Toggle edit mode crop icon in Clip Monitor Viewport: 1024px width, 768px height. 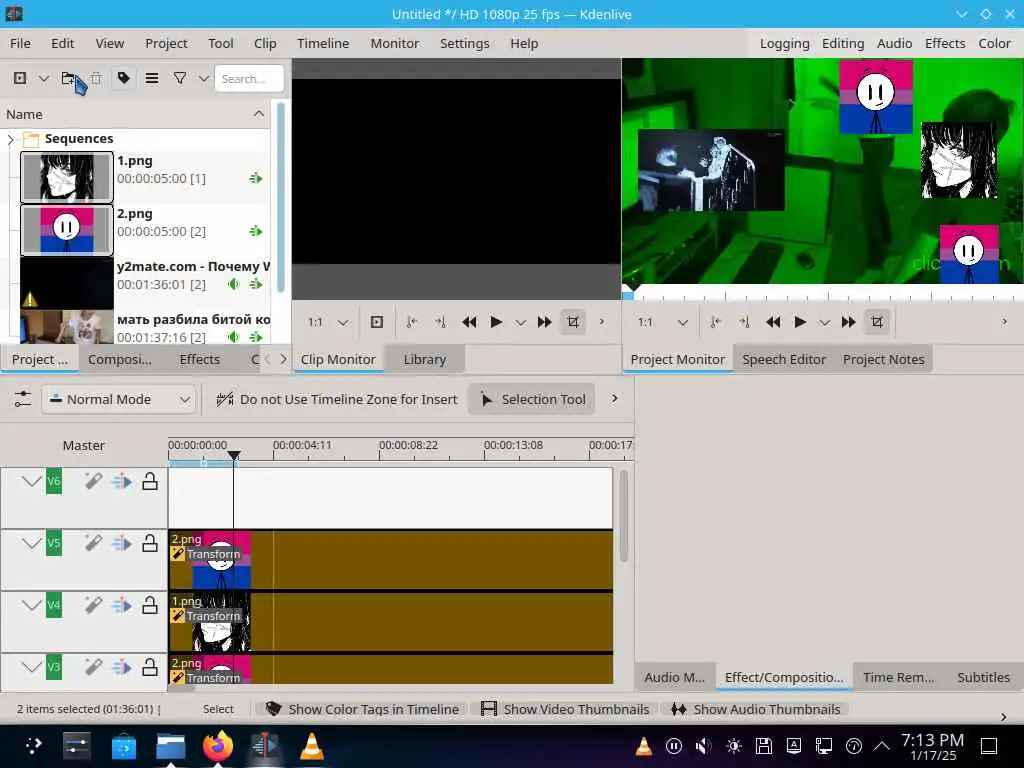click(x=573, y=322)
